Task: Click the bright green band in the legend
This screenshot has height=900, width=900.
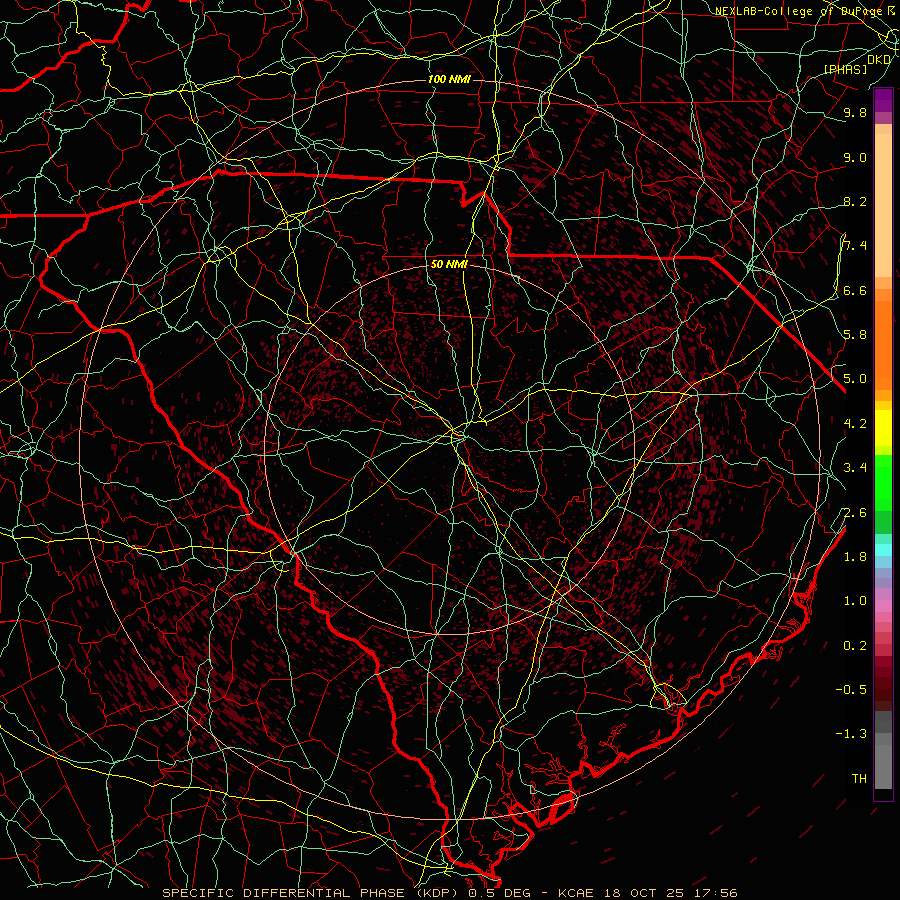Action: click(x=883, y=481)
